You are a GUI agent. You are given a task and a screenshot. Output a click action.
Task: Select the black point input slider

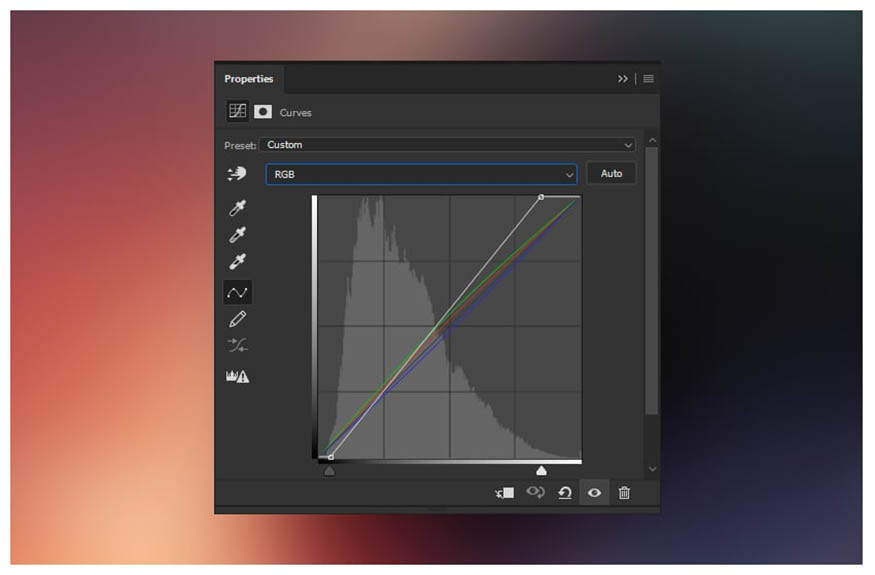pos(329,471)
